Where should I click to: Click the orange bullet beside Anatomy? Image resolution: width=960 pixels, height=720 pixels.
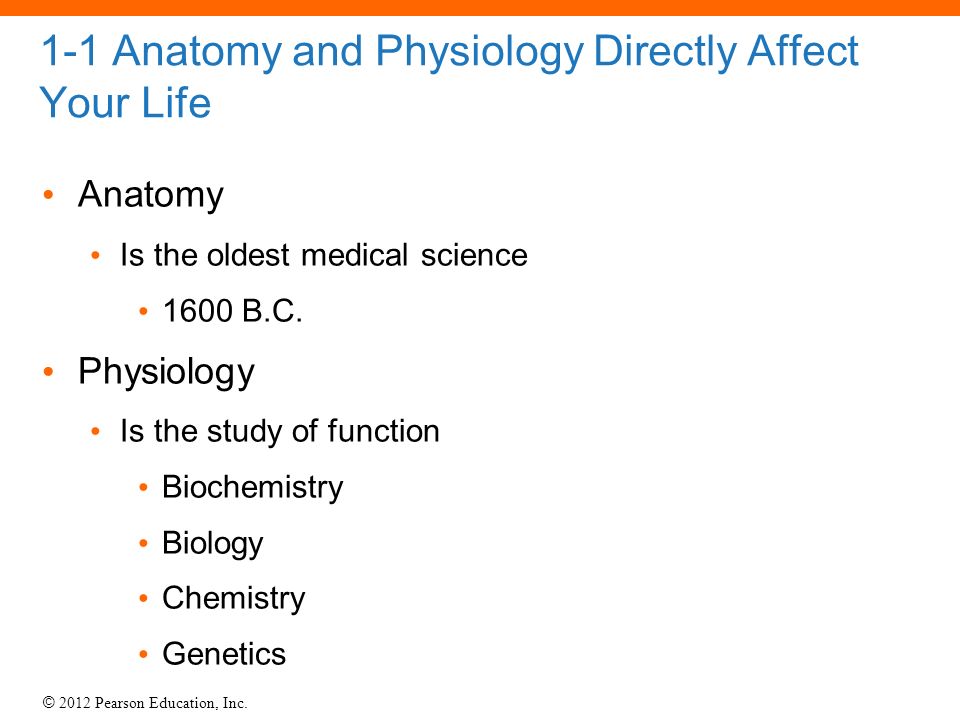click(49, 195)
